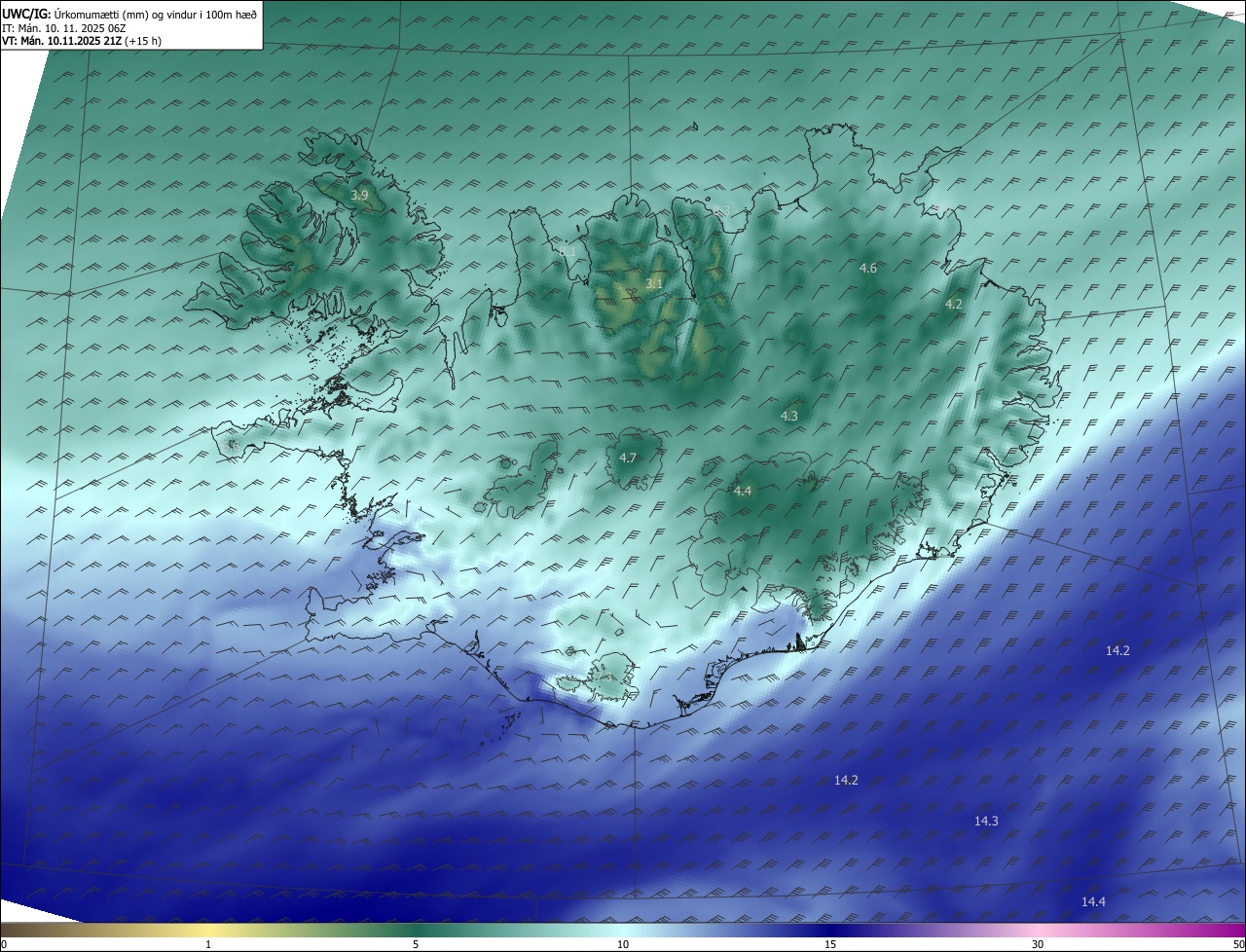Select the initial time line 'IT: Mán. 10. 11. 2025 06Z'

(65, 27)
